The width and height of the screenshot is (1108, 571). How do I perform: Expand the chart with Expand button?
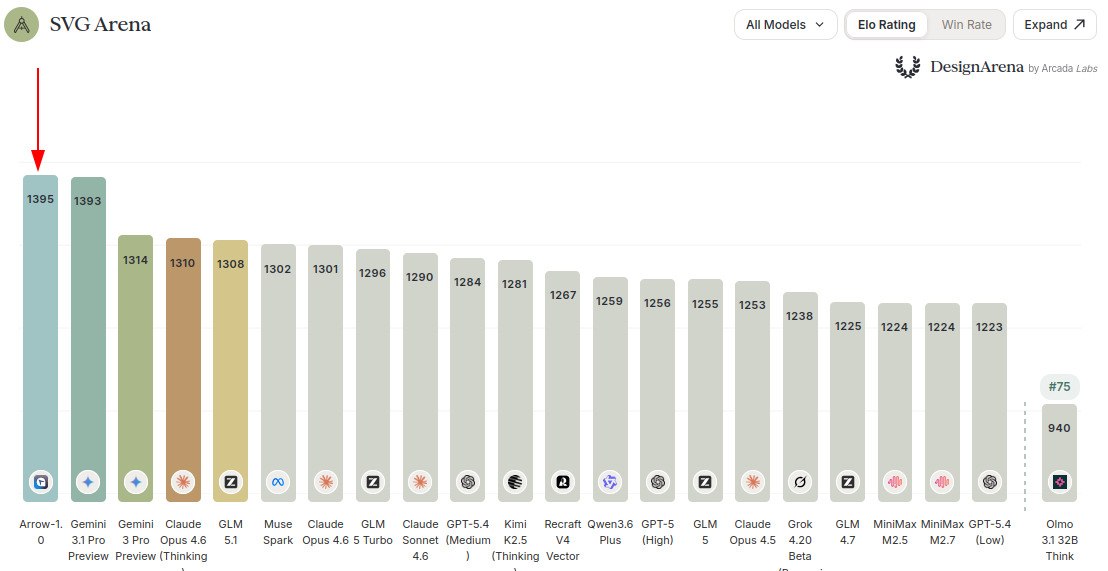1054,25
